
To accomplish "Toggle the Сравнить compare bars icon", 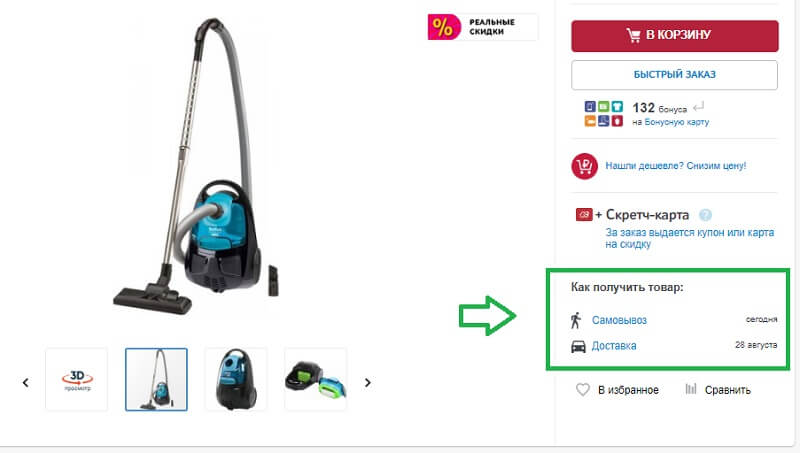I will [x=691, y=389].
